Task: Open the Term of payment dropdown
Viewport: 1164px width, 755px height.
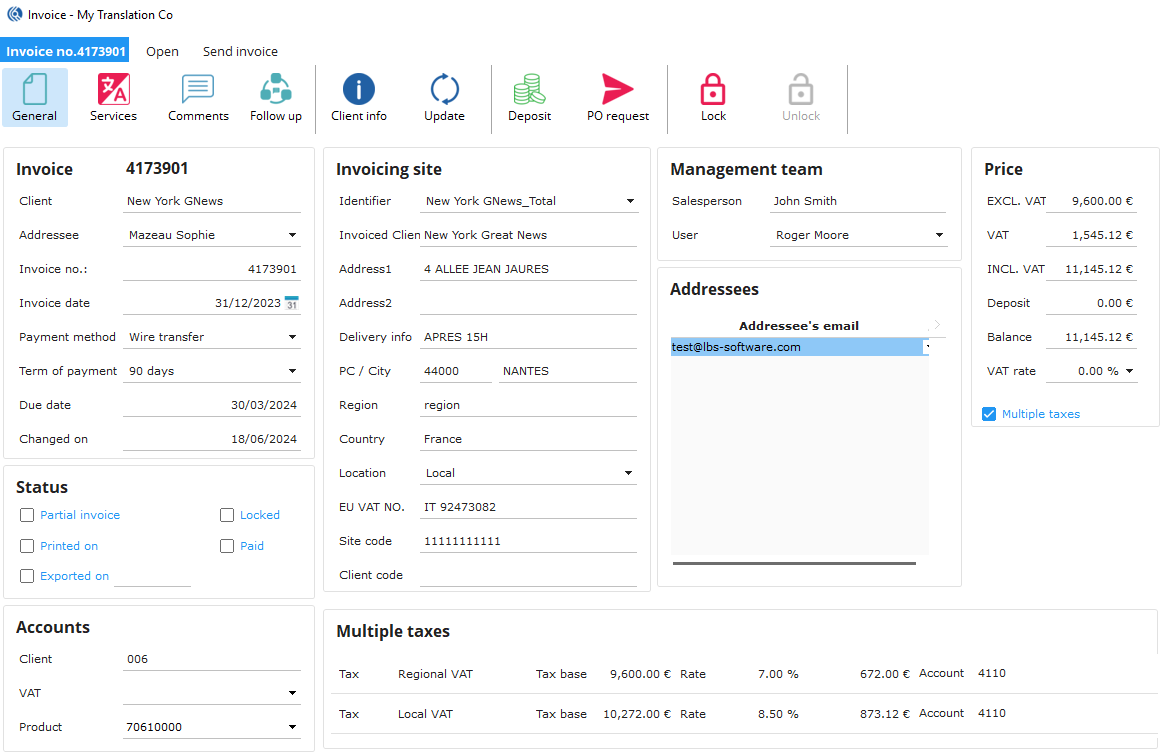Action: [292, 371]
